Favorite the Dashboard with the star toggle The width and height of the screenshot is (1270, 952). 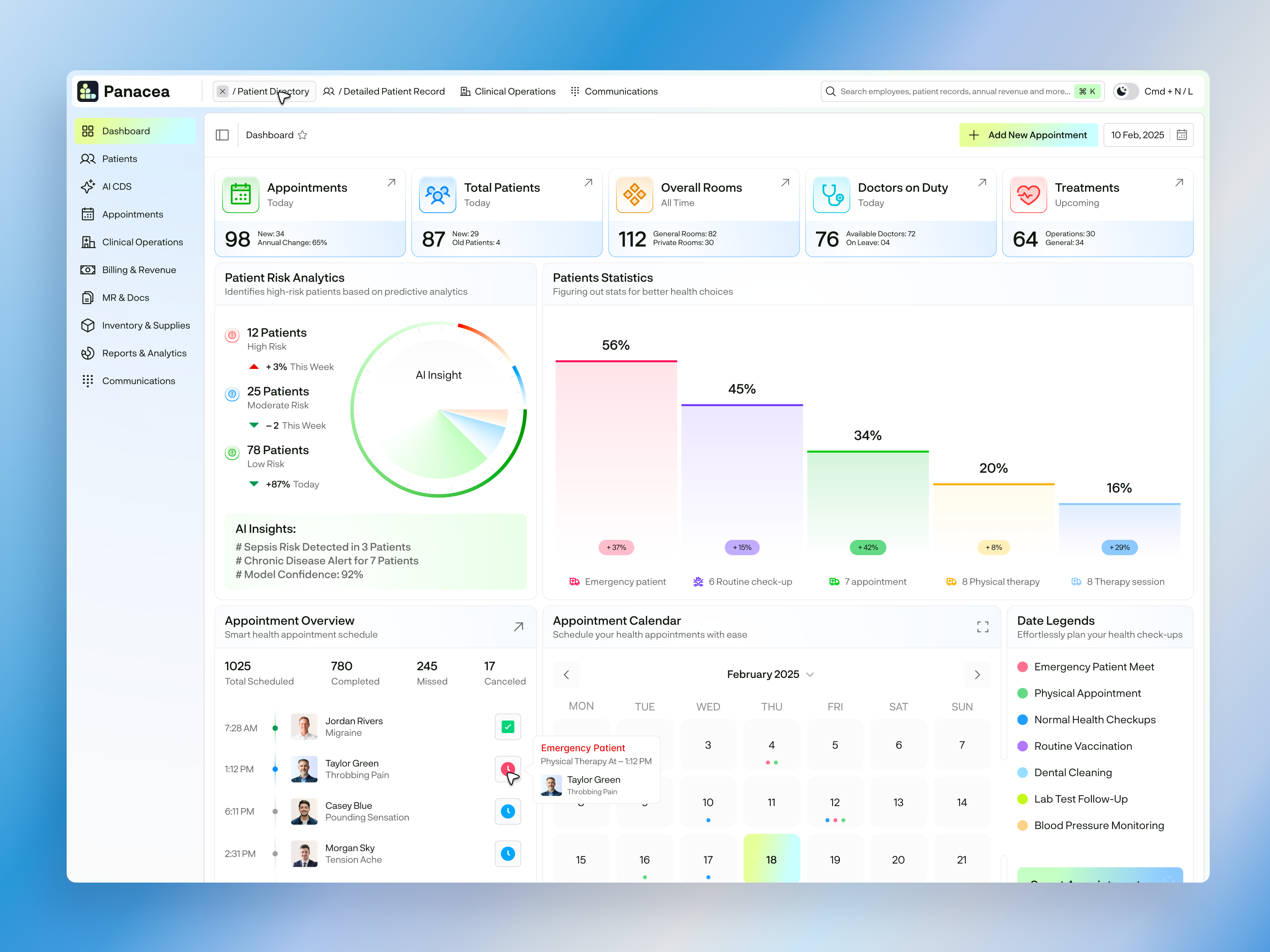point(303,135)
